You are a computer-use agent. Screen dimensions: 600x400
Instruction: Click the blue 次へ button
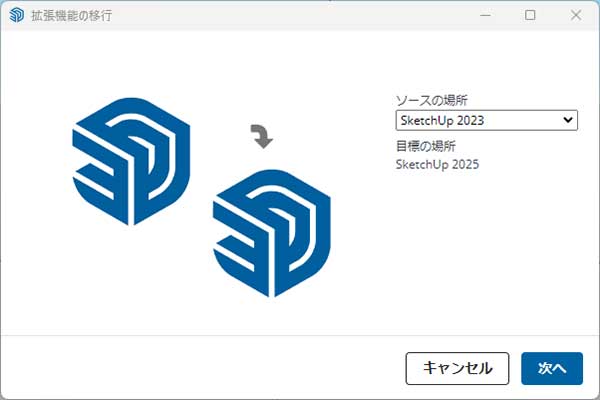[x=552, y=368]
